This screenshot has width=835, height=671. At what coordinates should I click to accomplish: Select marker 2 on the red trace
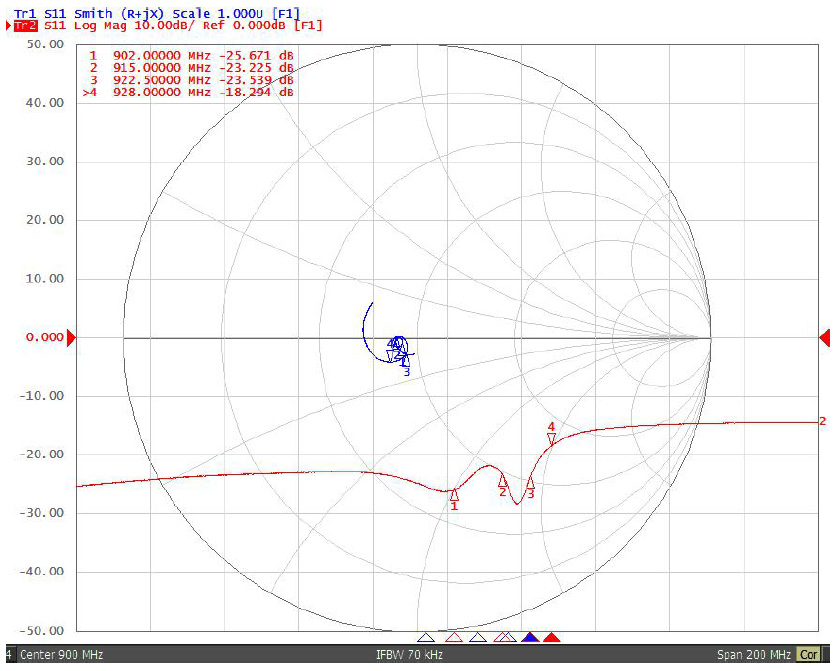[503, 481]
